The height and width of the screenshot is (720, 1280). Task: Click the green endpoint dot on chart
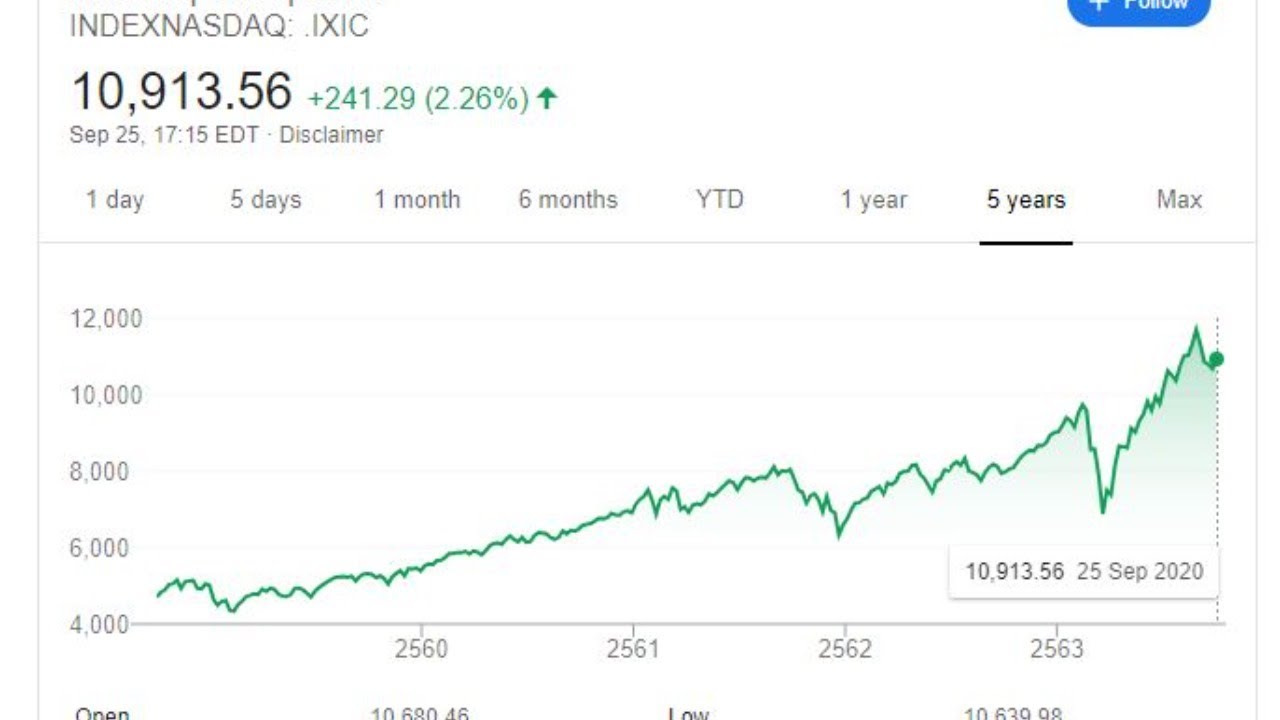pos(1216,359)
